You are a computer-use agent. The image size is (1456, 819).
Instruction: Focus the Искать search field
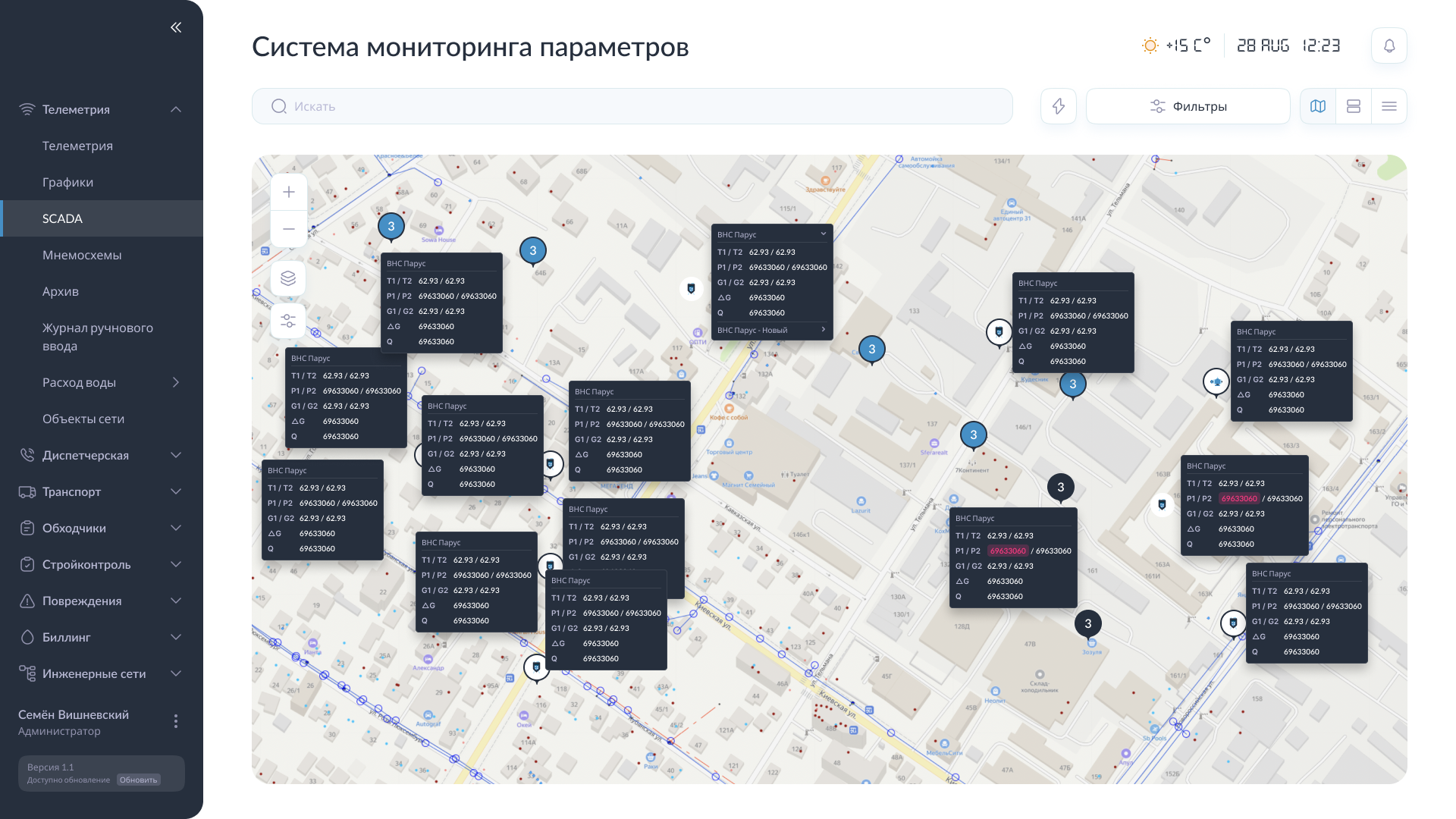(632, 106)
